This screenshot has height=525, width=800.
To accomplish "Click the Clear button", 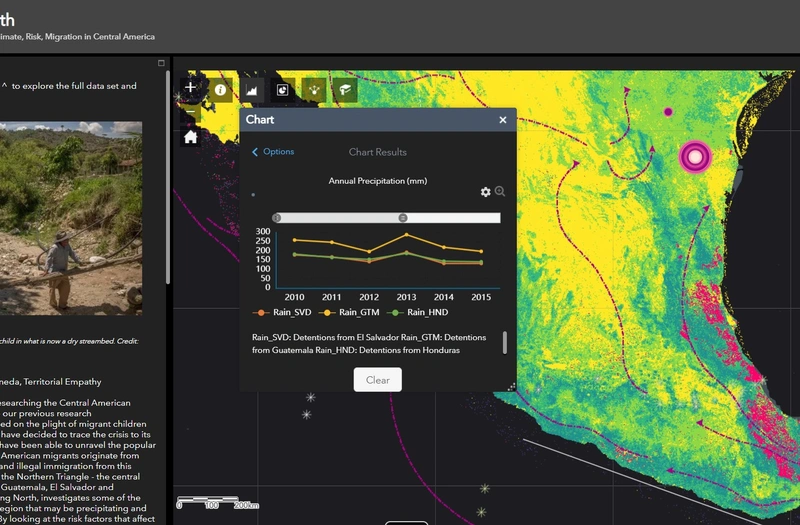I will coord(378,380).
